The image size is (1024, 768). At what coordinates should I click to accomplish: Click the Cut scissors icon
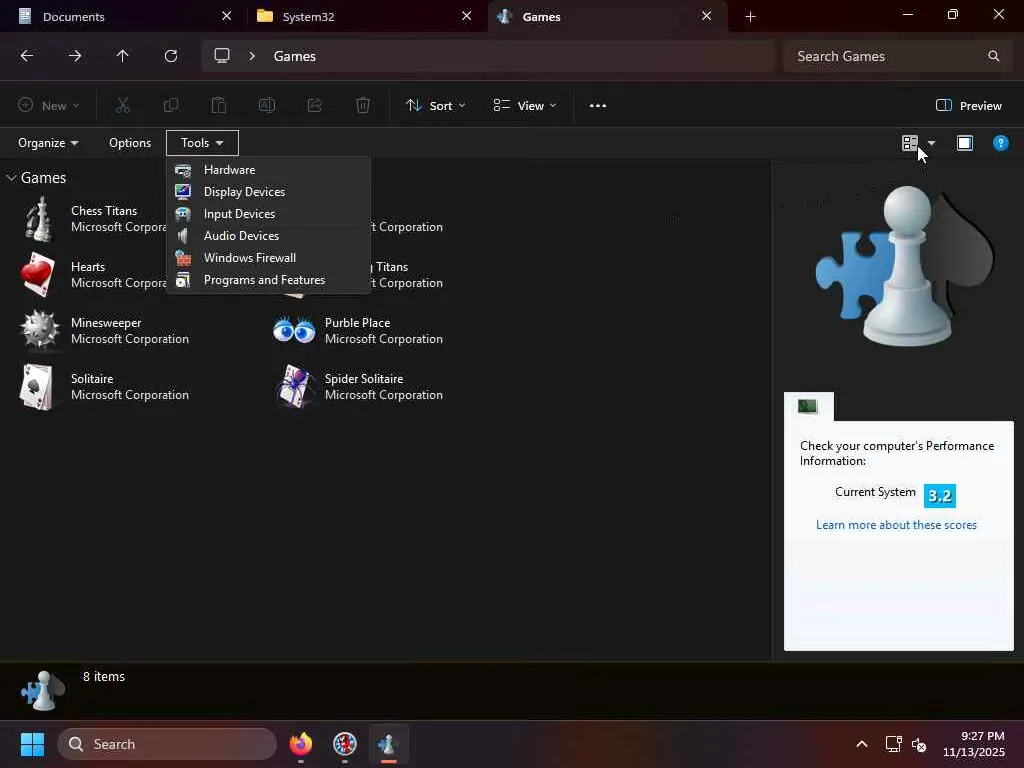click(123, 105)
